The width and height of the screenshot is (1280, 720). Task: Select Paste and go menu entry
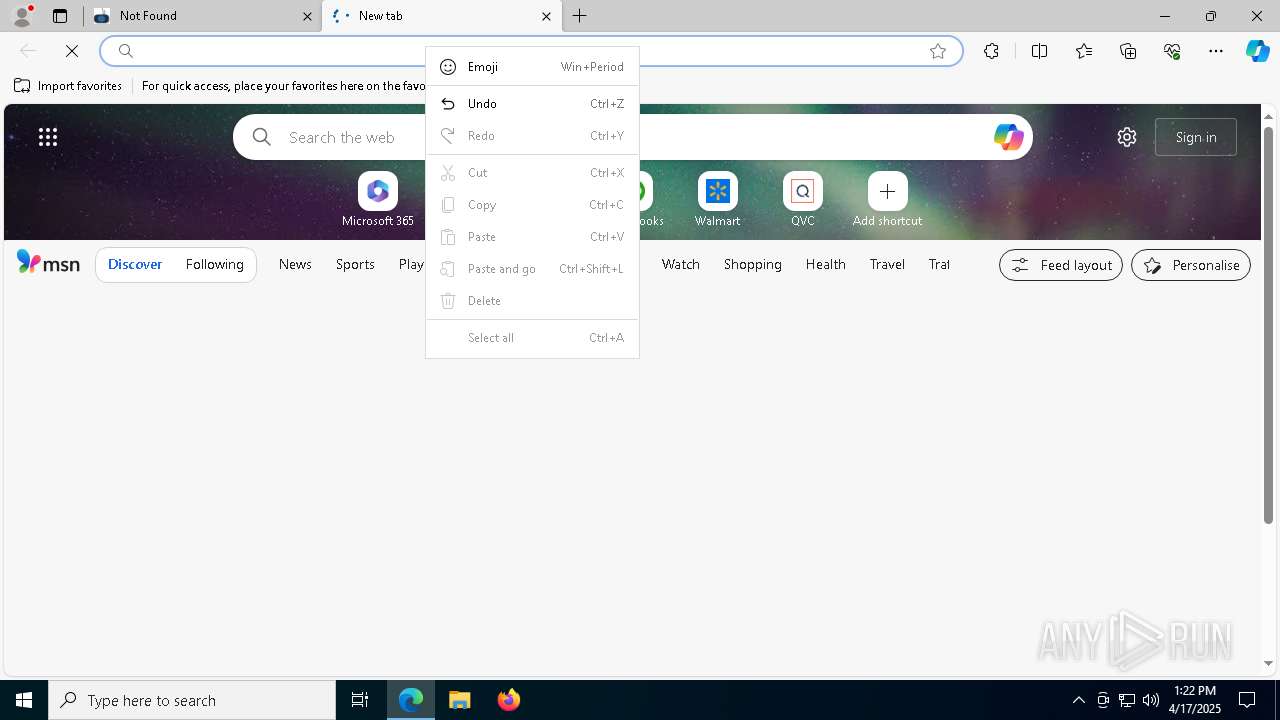point(532,269)
